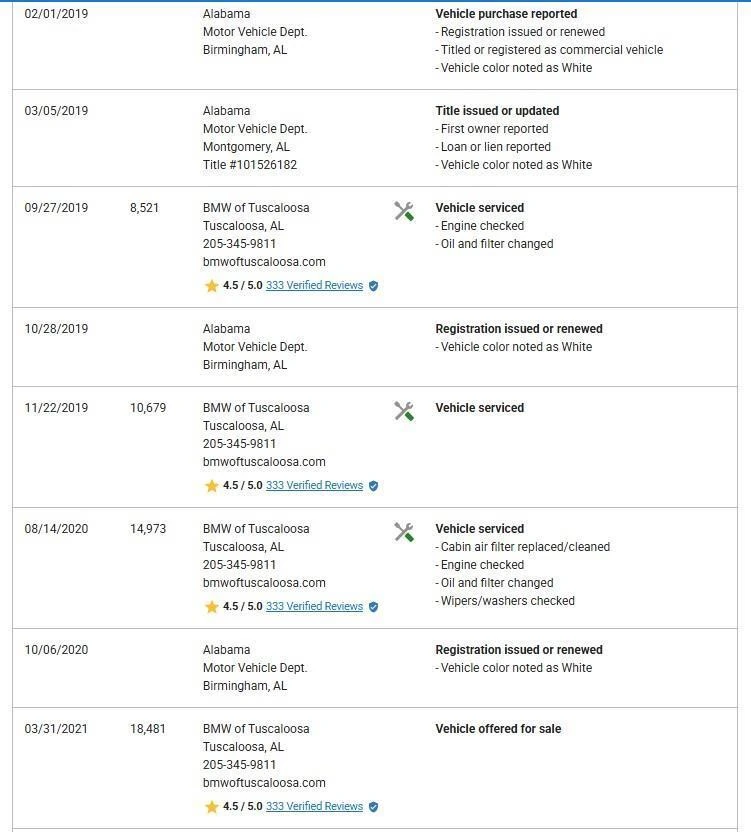Click verified shield badge in 11/22/2019 entry
Viewport: 751px width, 832px height.
click(373, 486)
